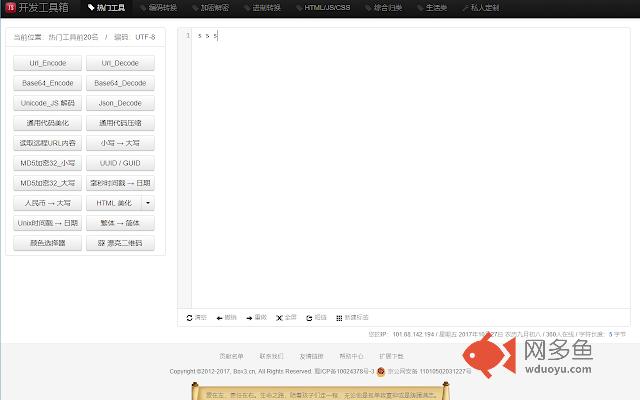Click the redo (重做) arrow icon

(x=249, y=317)
